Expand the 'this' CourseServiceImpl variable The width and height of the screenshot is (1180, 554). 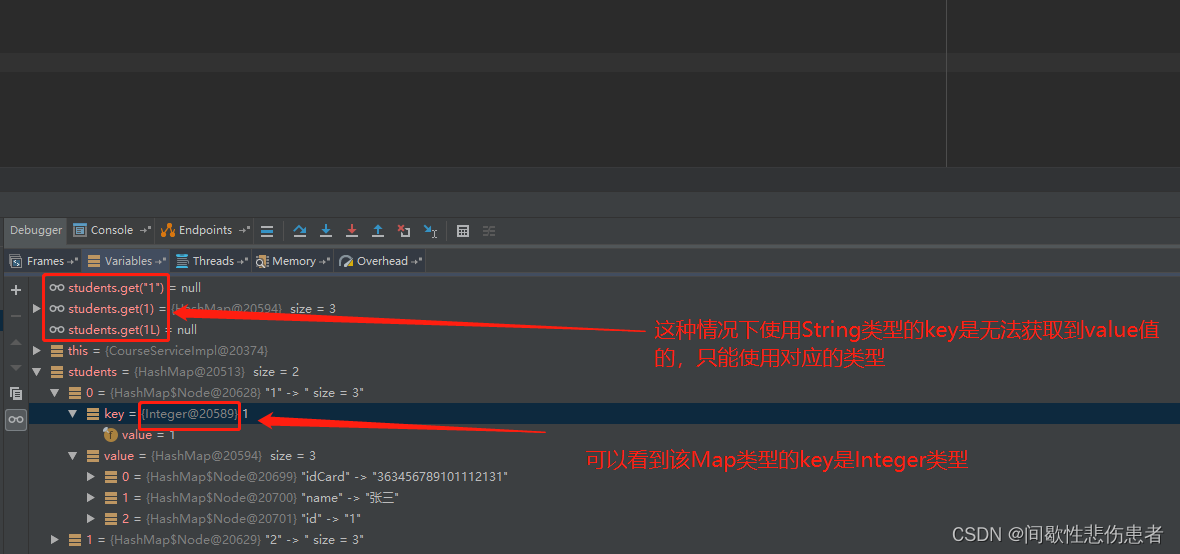click(37, 351)
